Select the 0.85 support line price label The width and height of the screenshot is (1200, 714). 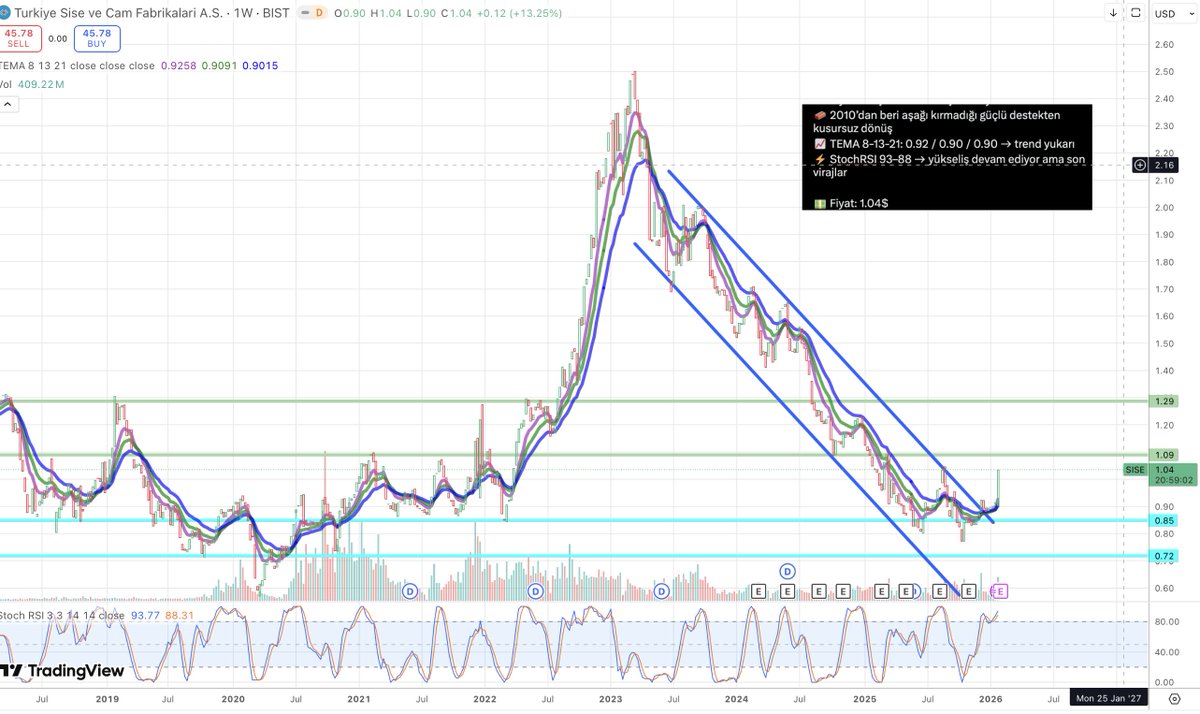pos(1164,520)
